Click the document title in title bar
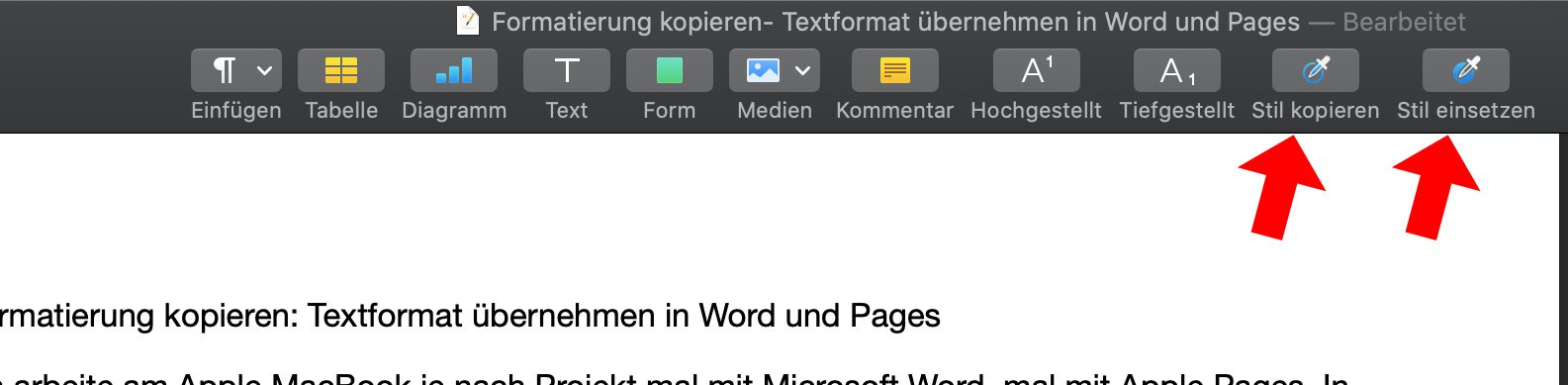The image size is (1568, 385). (895, 22)
